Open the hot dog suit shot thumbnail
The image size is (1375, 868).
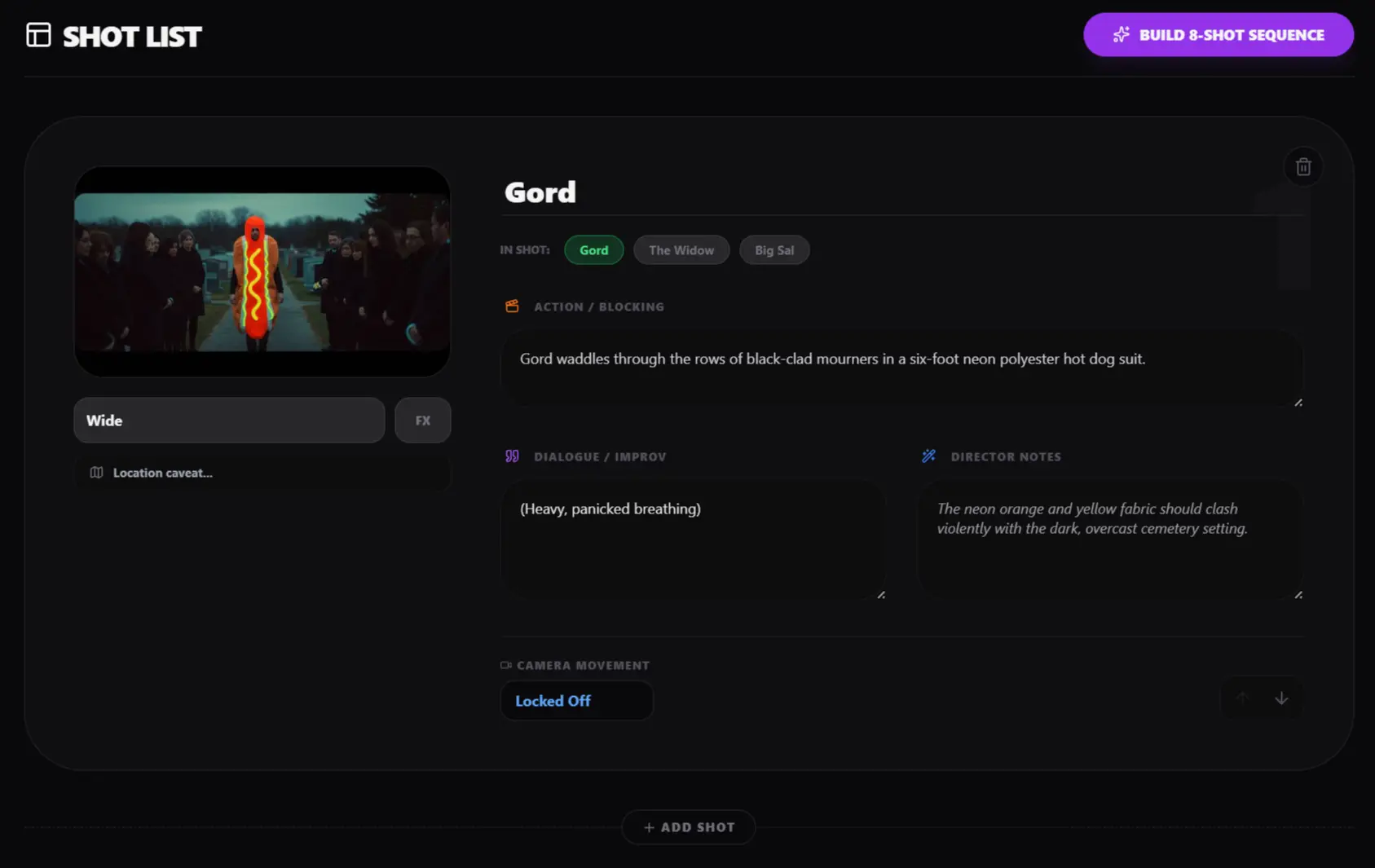262,271
